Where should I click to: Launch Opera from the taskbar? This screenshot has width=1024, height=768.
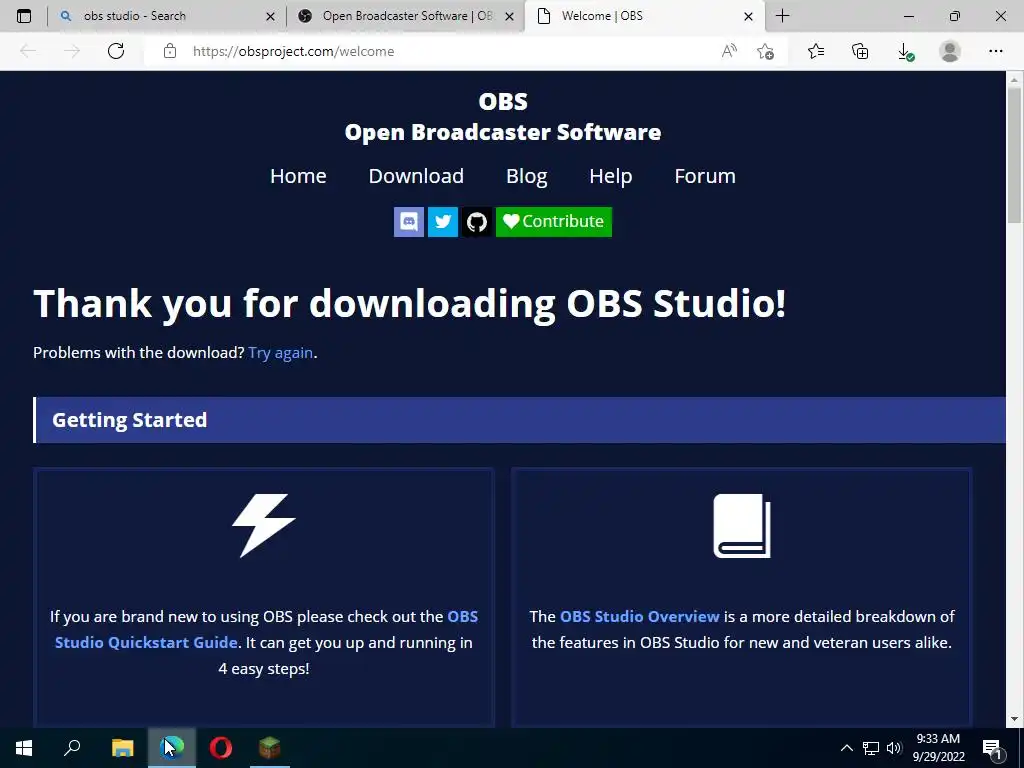pyautogui.click(x=221, y=748)
